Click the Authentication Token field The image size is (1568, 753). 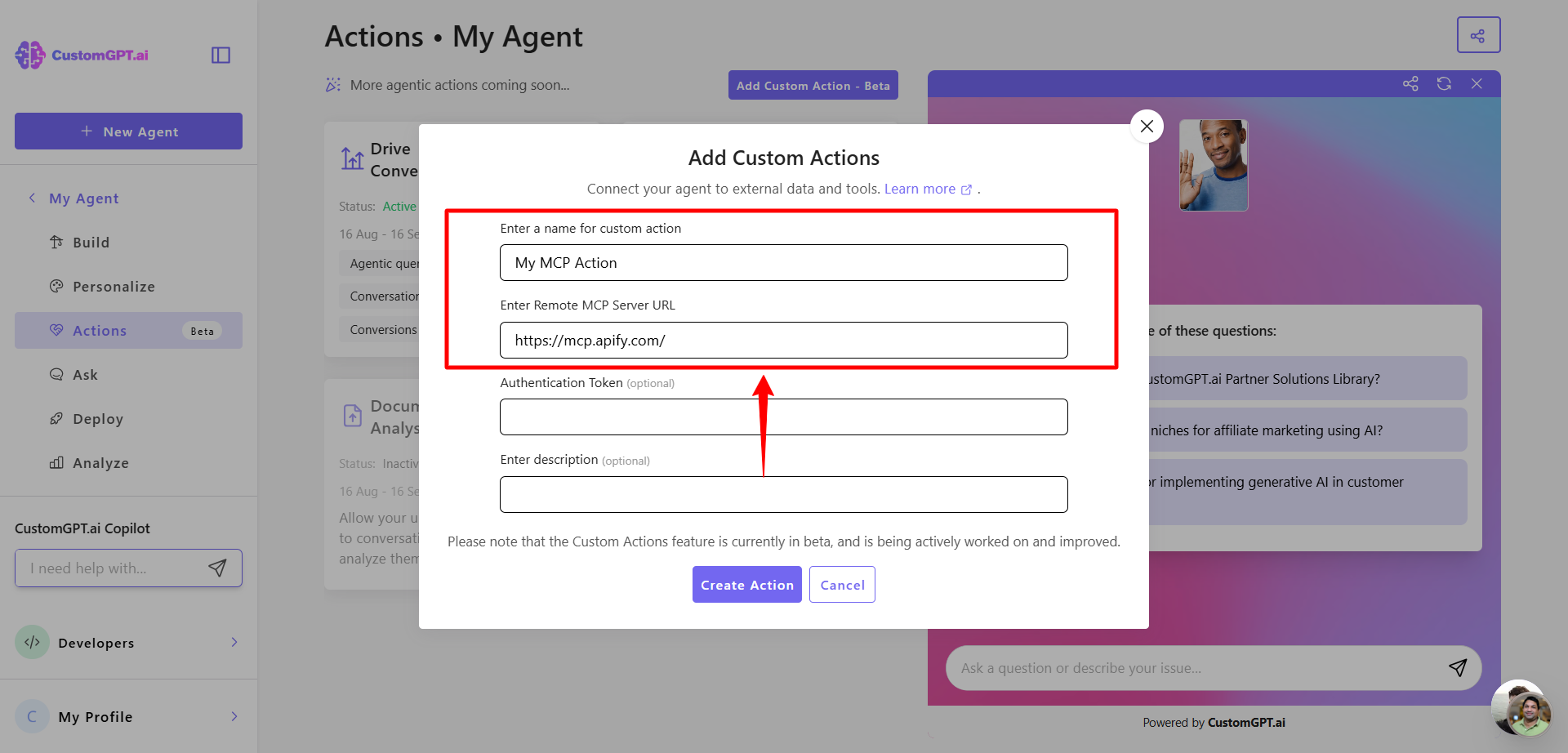[783, 417]
